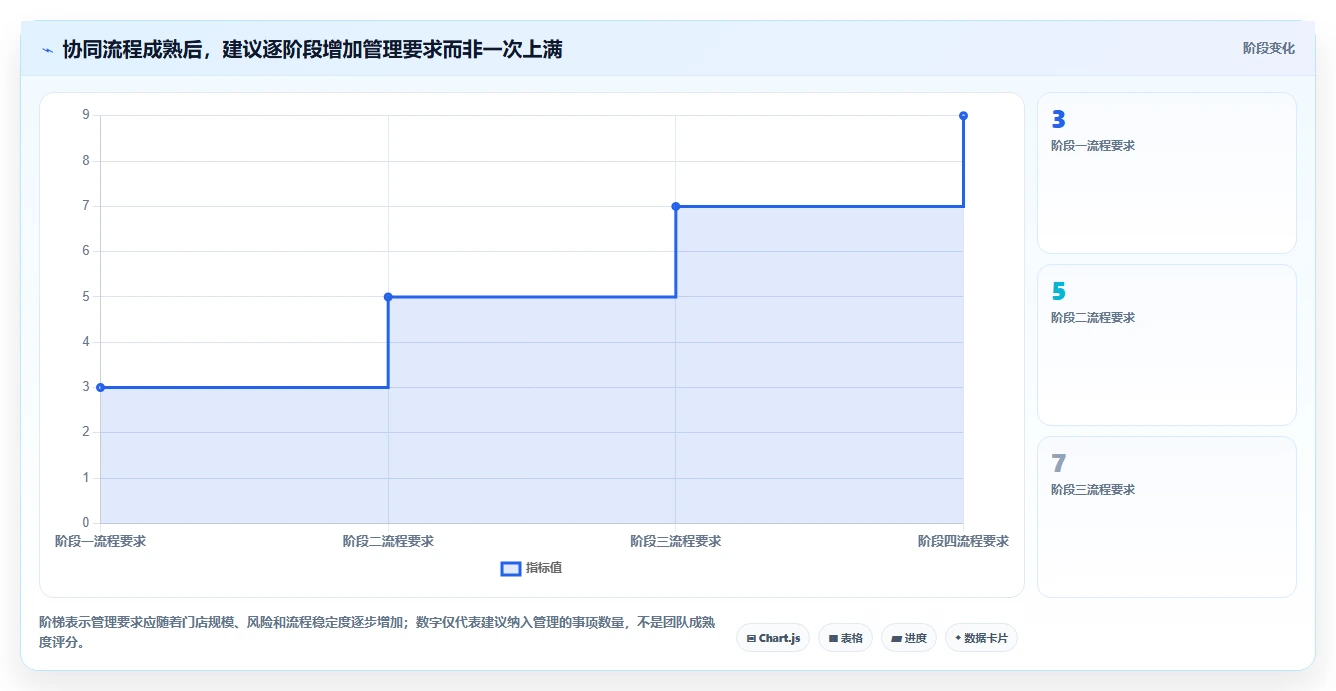This screenshot has height=691, width=1336.
Task: Click the x-axis label 阶段一流程要求
Action: [x=100, y=541]
